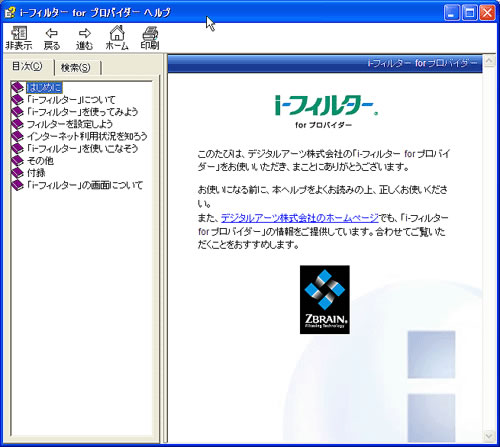Open the book icon beside 付録
500x447 pixels.
tap(17, 173)
